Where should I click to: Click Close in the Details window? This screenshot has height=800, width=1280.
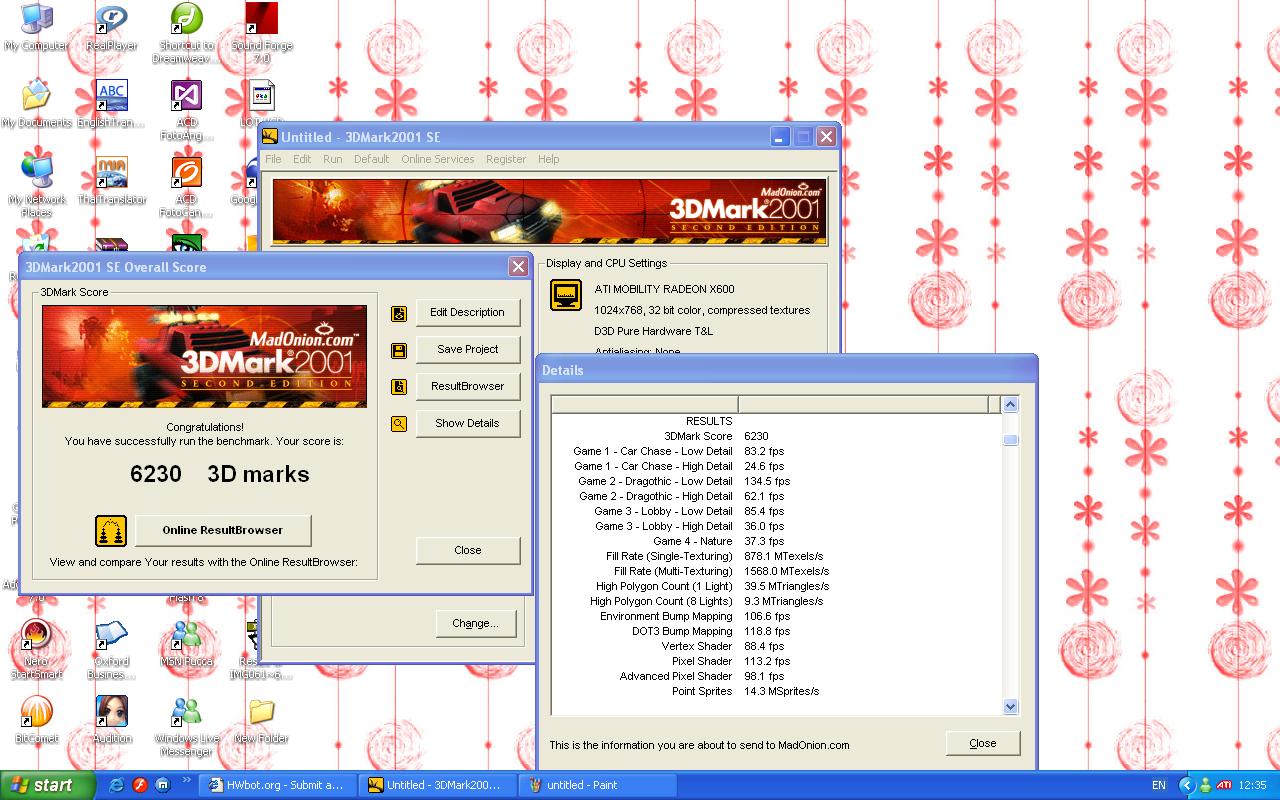983,743
